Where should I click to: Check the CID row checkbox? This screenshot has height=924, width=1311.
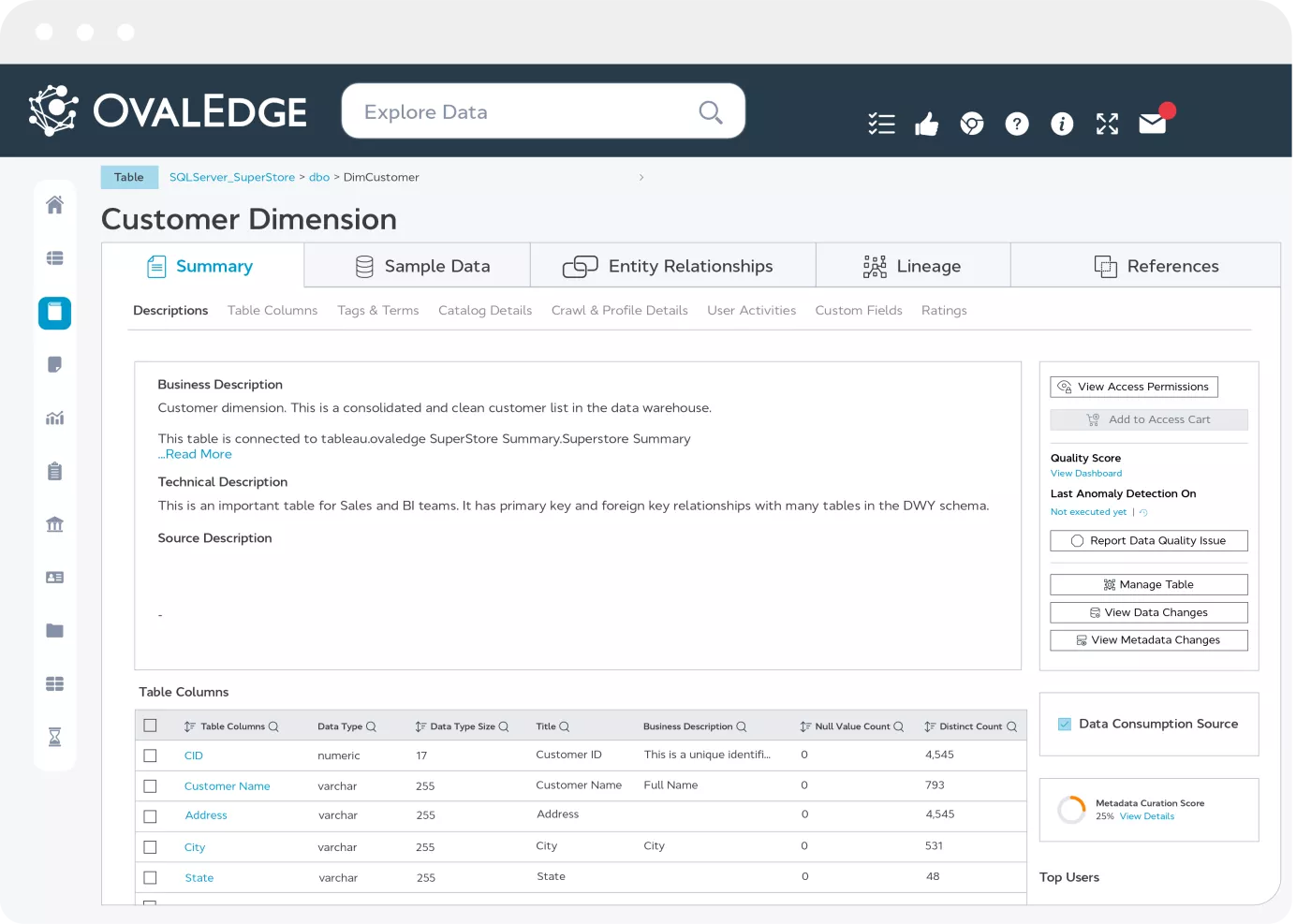(151, 755)
